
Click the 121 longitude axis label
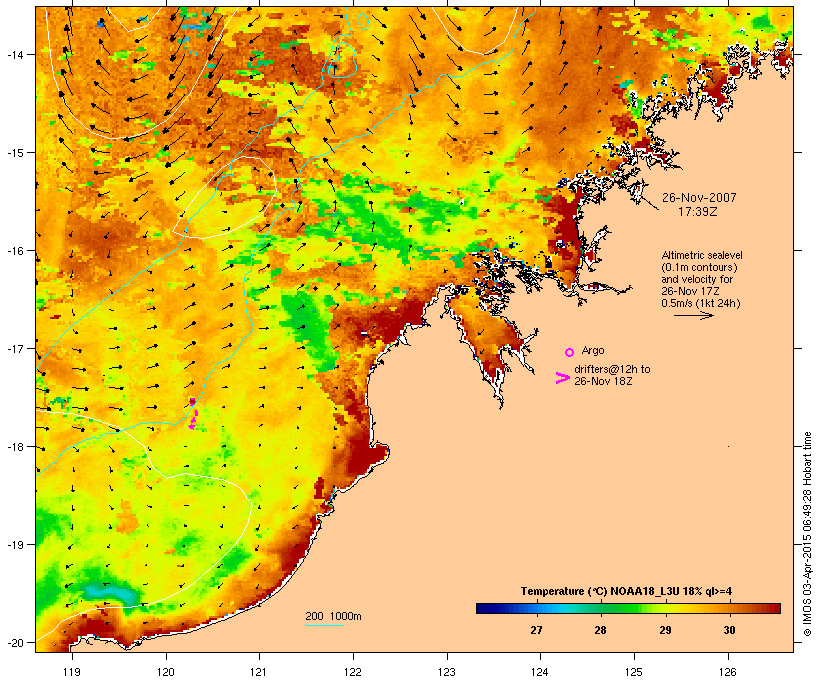[x=259, y=672]
